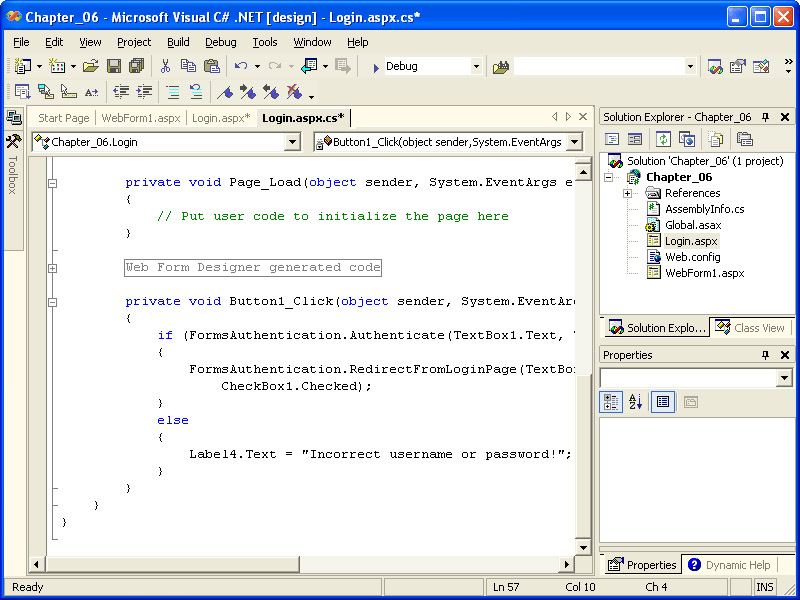Click Refresh icon in Solution Explorer

(x=663, y=139)
